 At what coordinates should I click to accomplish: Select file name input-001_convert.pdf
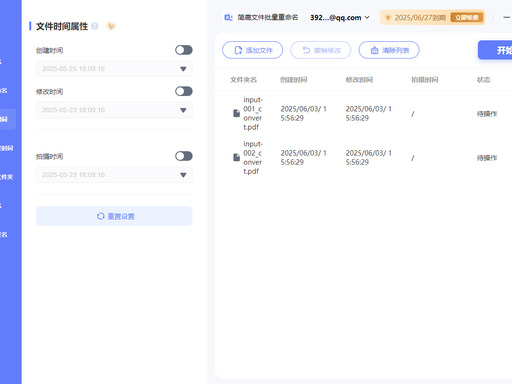click(253, 113)
